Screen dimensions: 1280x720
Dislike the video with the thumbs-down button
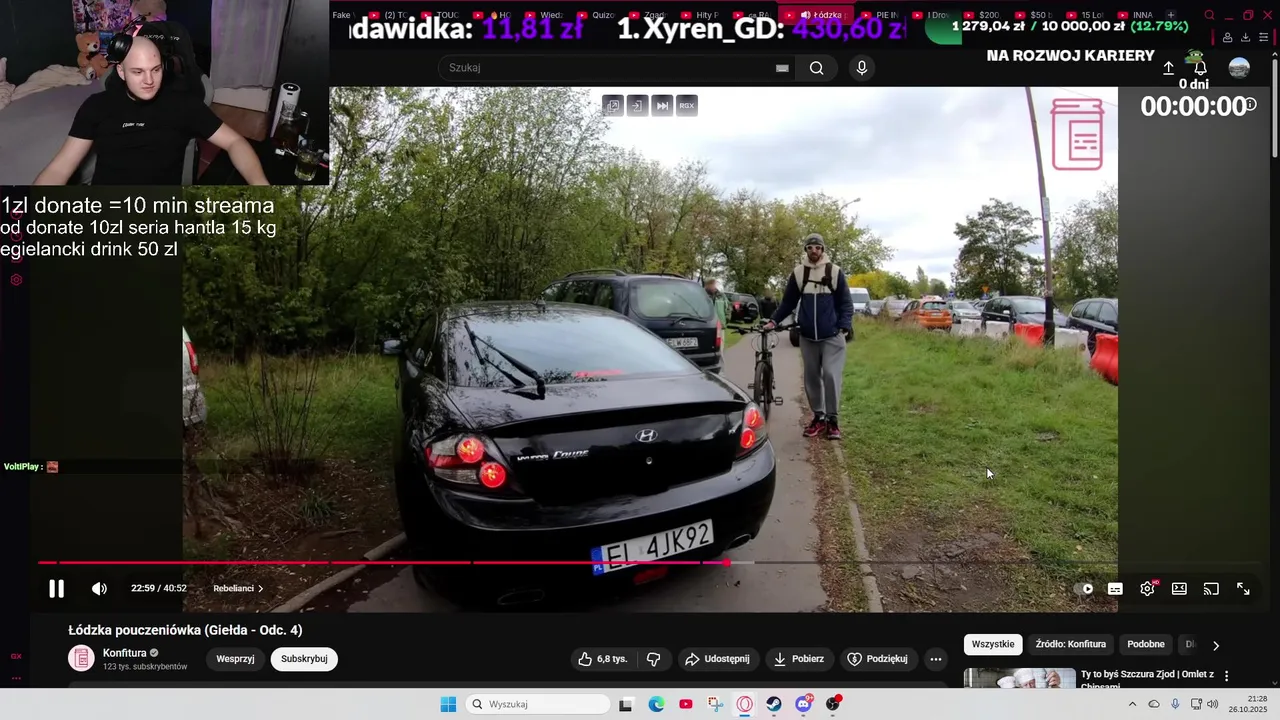coord(654,659)
